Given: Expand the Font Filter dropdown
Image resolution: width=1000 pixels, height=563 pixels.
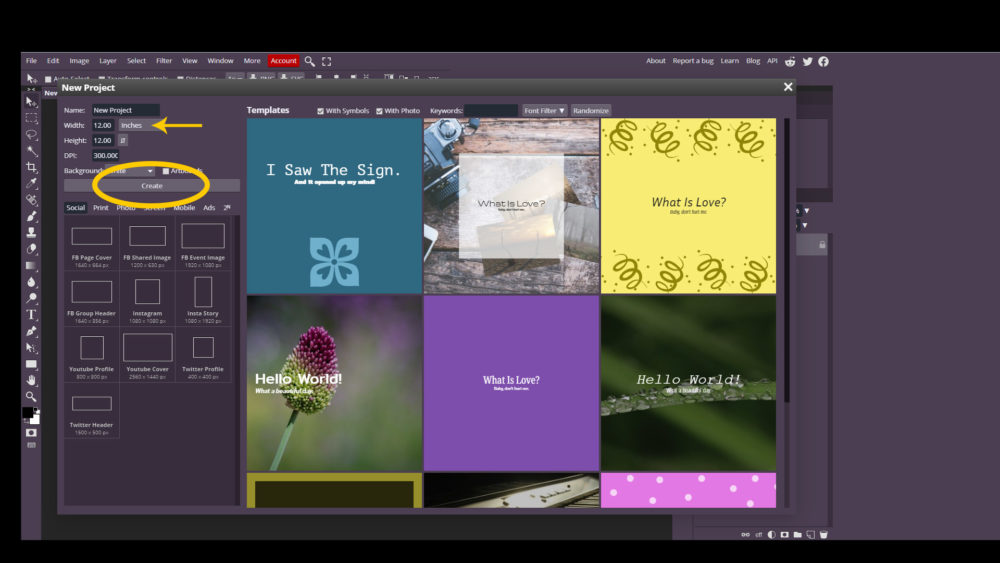Looking at the screenshot, I should point(544,110).
